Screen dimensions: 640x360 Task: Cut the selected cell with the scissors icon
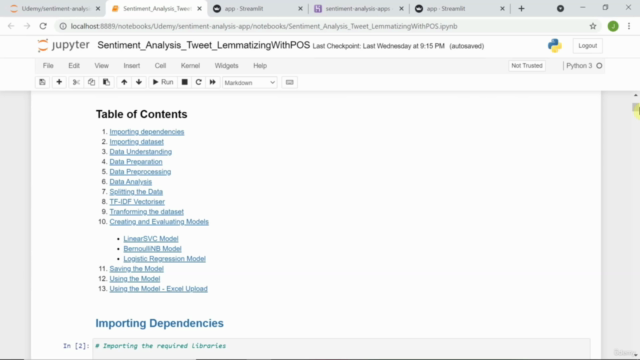coord(76,82)
